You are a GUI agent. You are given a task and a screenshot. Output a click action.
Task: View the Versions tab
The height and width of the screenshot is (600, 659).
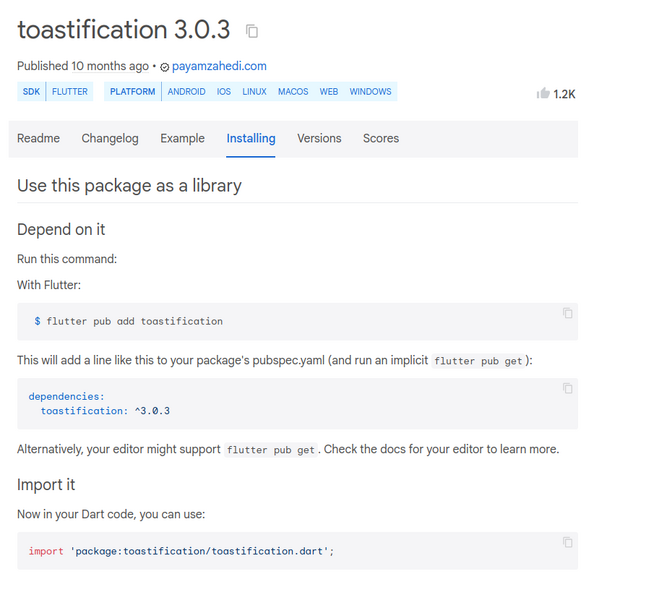pyautogui.click(x=319, y=138)
